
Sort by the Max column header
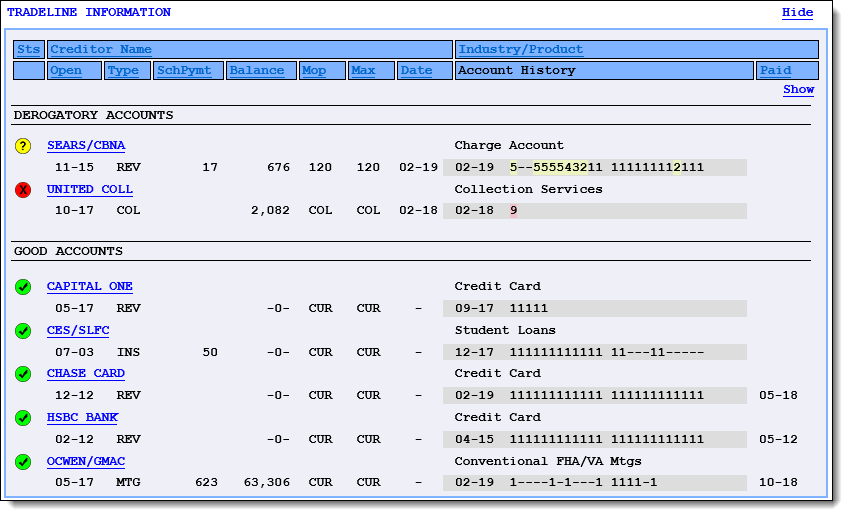tap(363, 70)
